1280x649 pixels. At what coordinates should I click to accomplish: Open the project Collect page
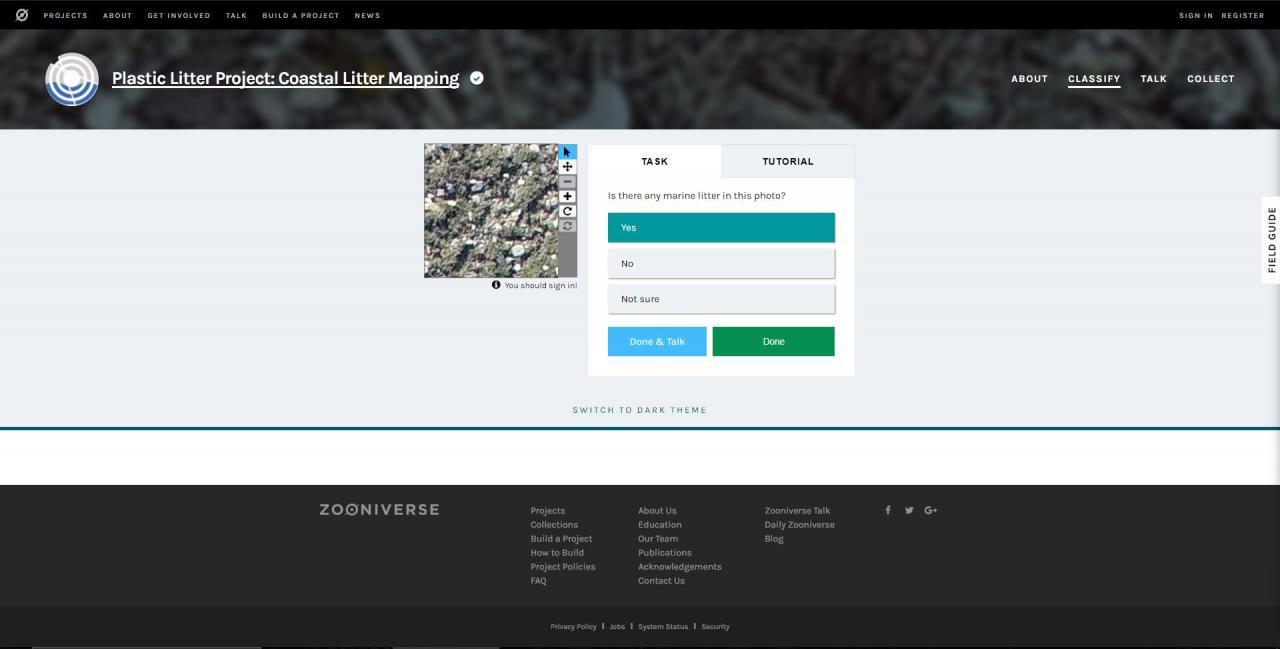pos(1211,79)
